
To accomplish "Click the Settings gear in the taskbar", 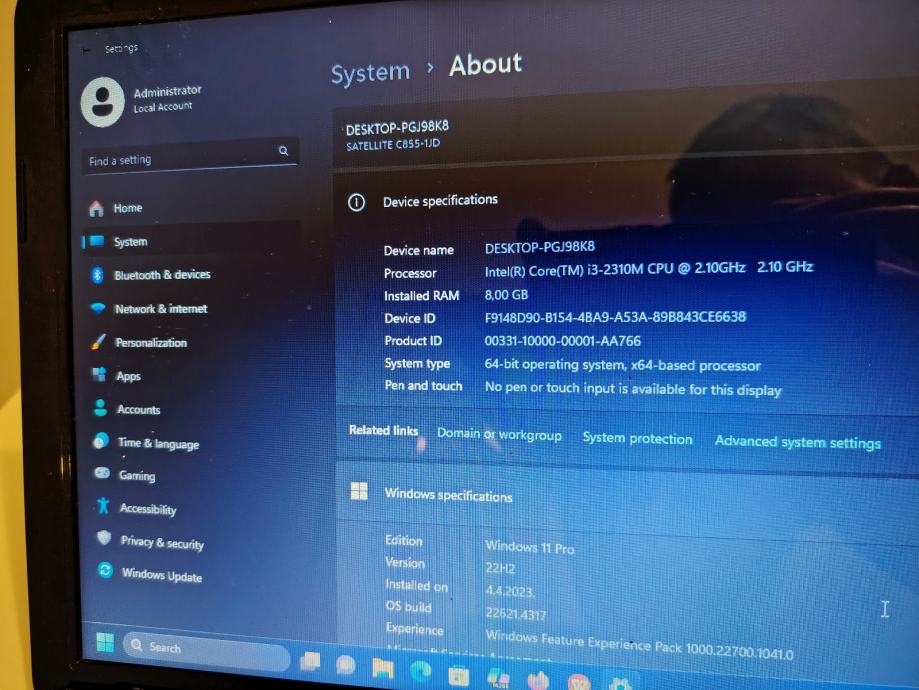I will (620, 684).
